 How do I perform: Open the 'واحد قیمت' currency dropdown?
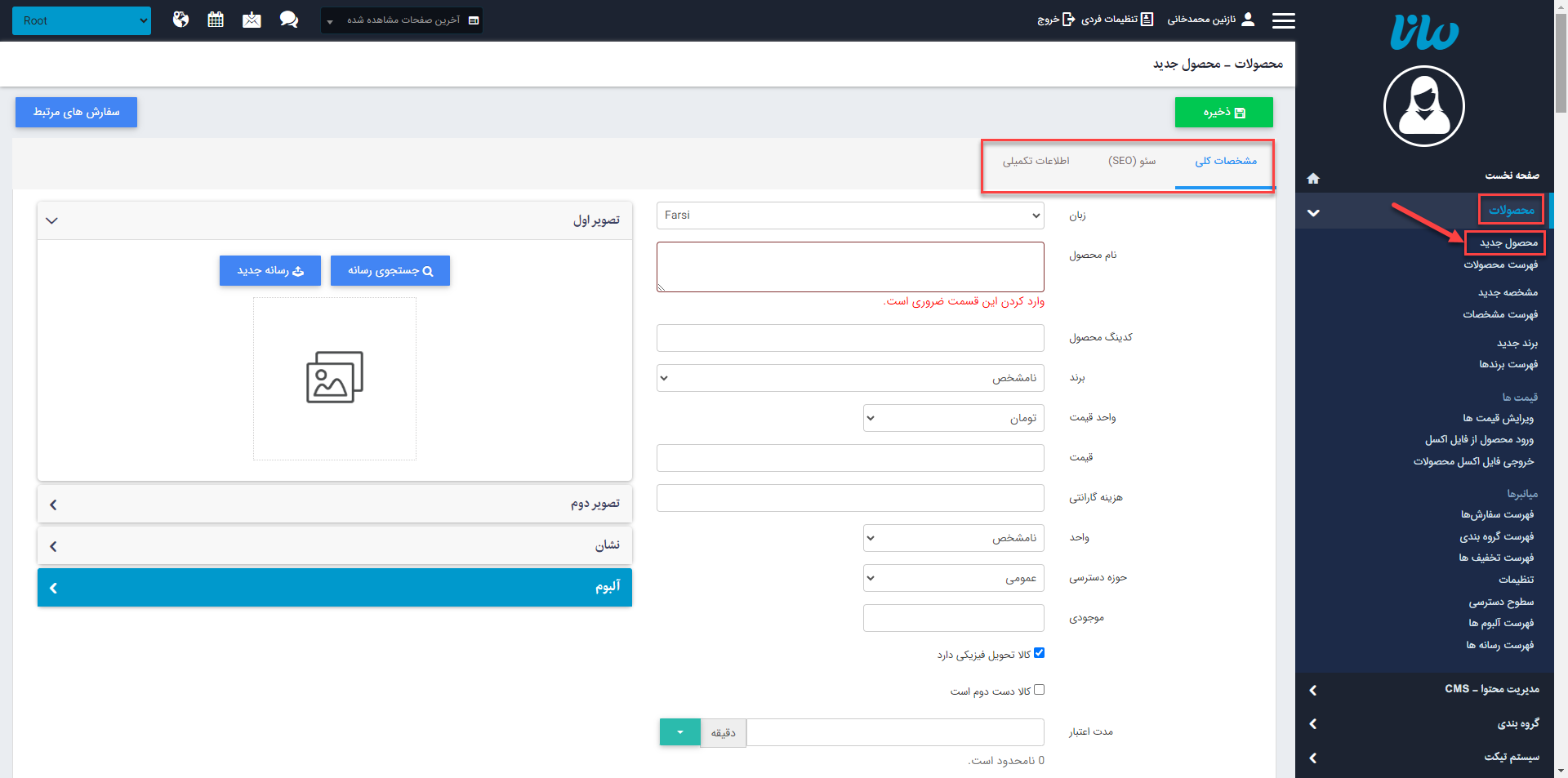pyautogui.click(x=952, y=418)
